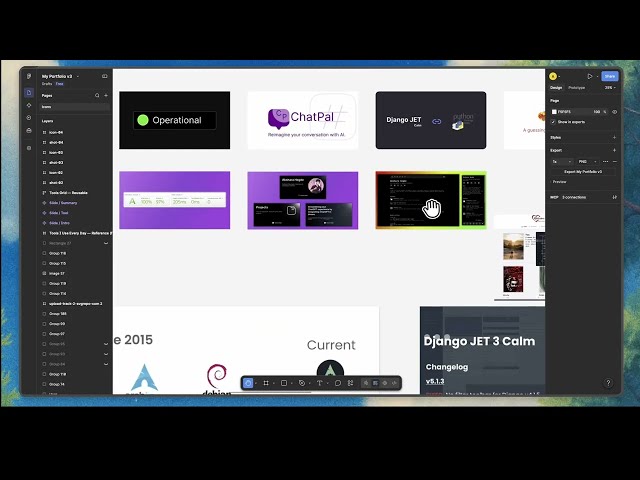Switch to Design mode in toolbar
Screen dimensions: 640x480
(375, 383)
